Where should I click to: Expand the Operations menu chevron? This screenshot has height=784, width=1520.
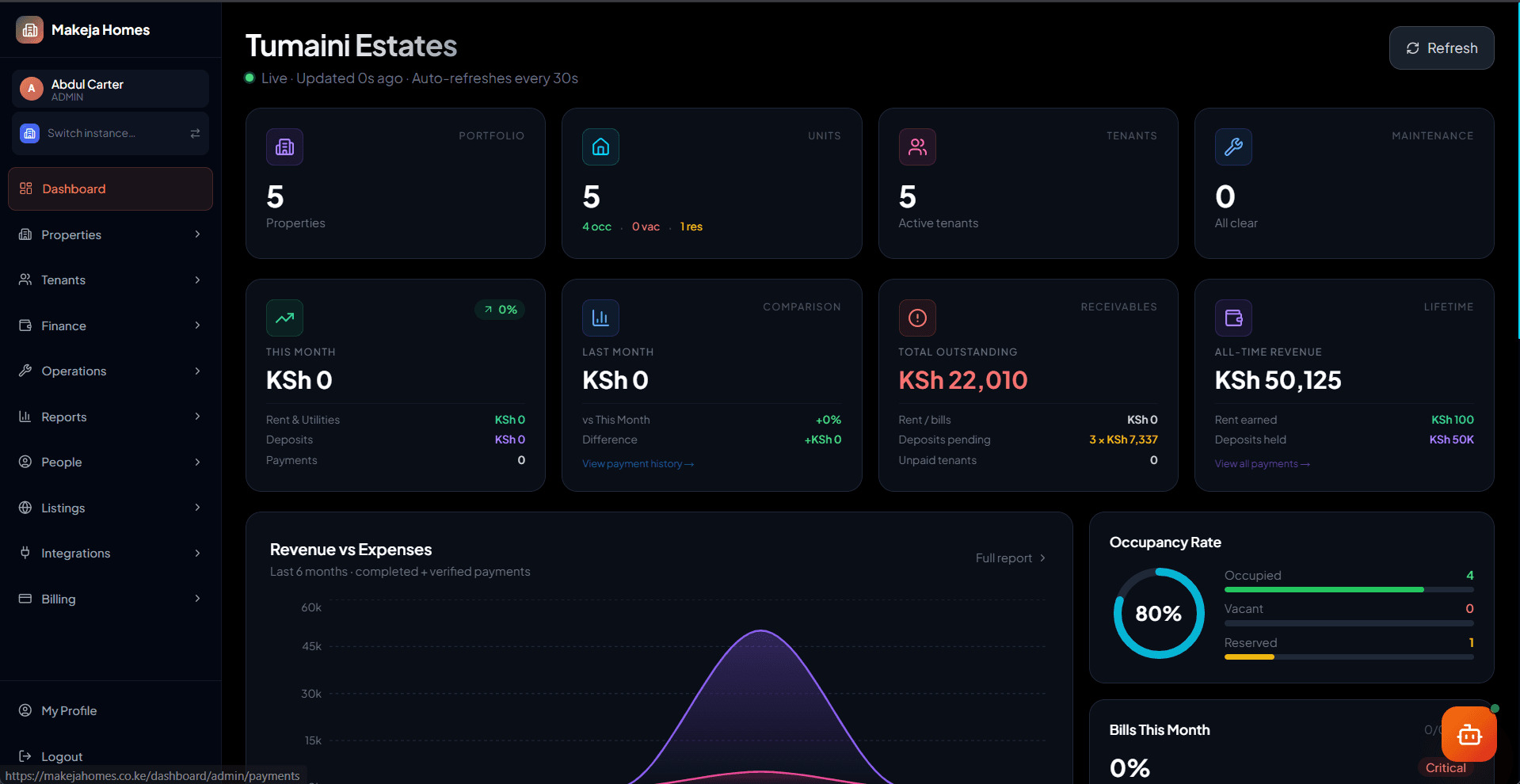(x=197, y=371)
